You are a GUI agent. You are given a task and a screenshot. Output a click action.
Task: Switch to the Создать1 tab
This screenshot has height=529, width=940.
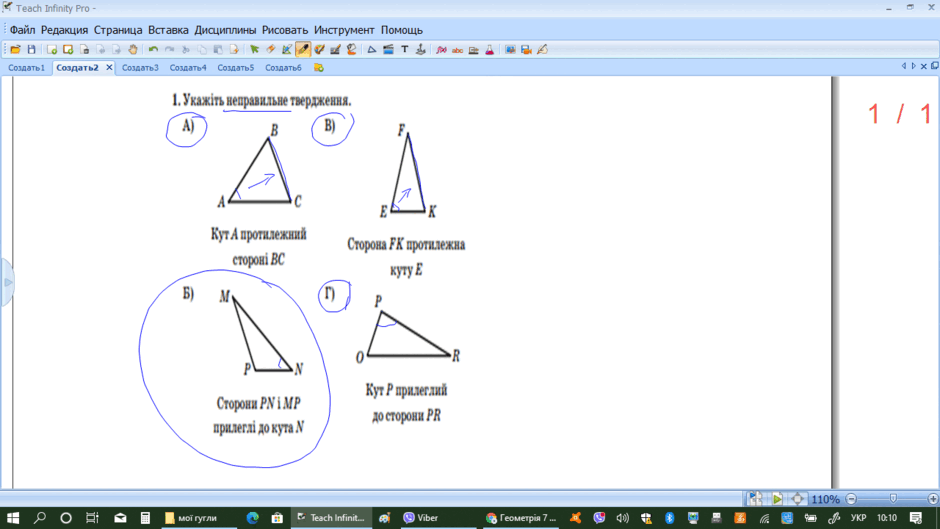click(x=26, y=68)
